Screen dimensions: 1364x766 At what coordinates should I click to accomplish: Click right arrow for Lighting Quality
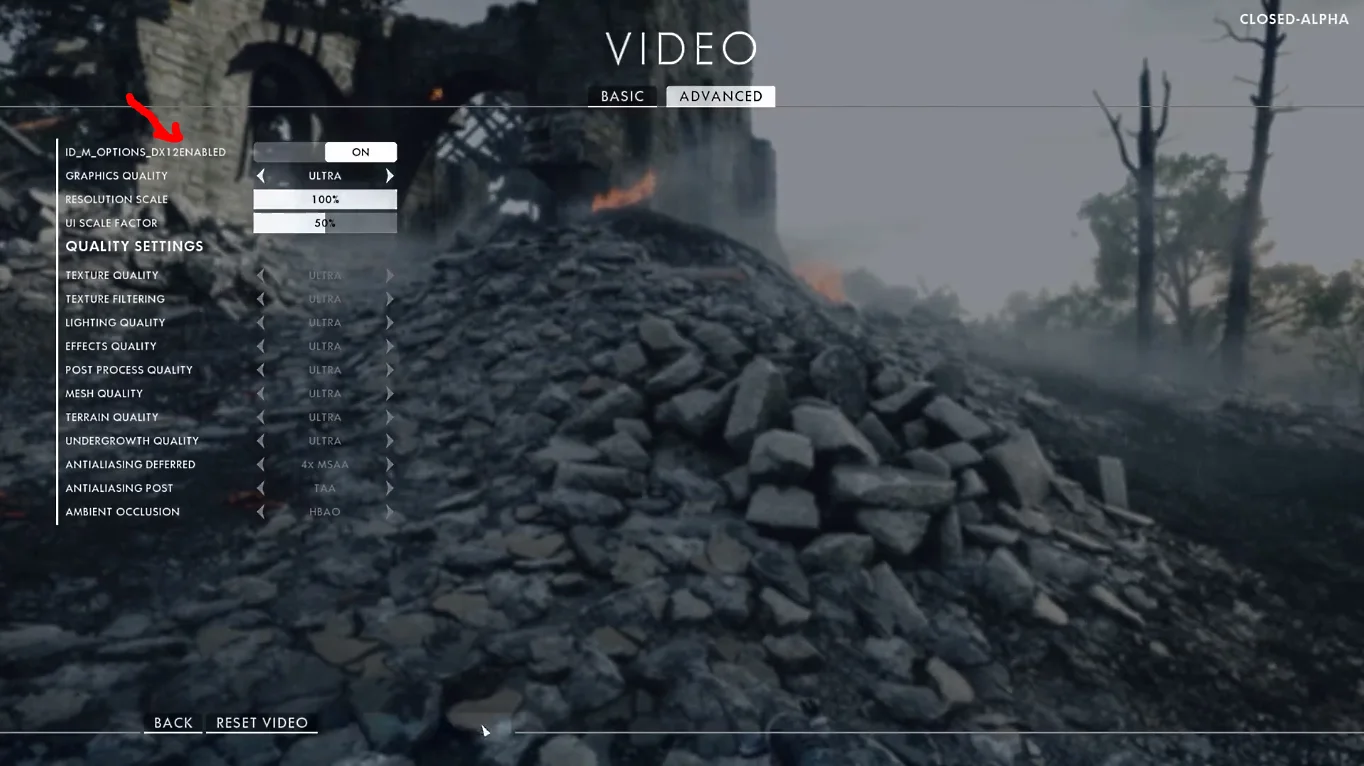[389, 323]
